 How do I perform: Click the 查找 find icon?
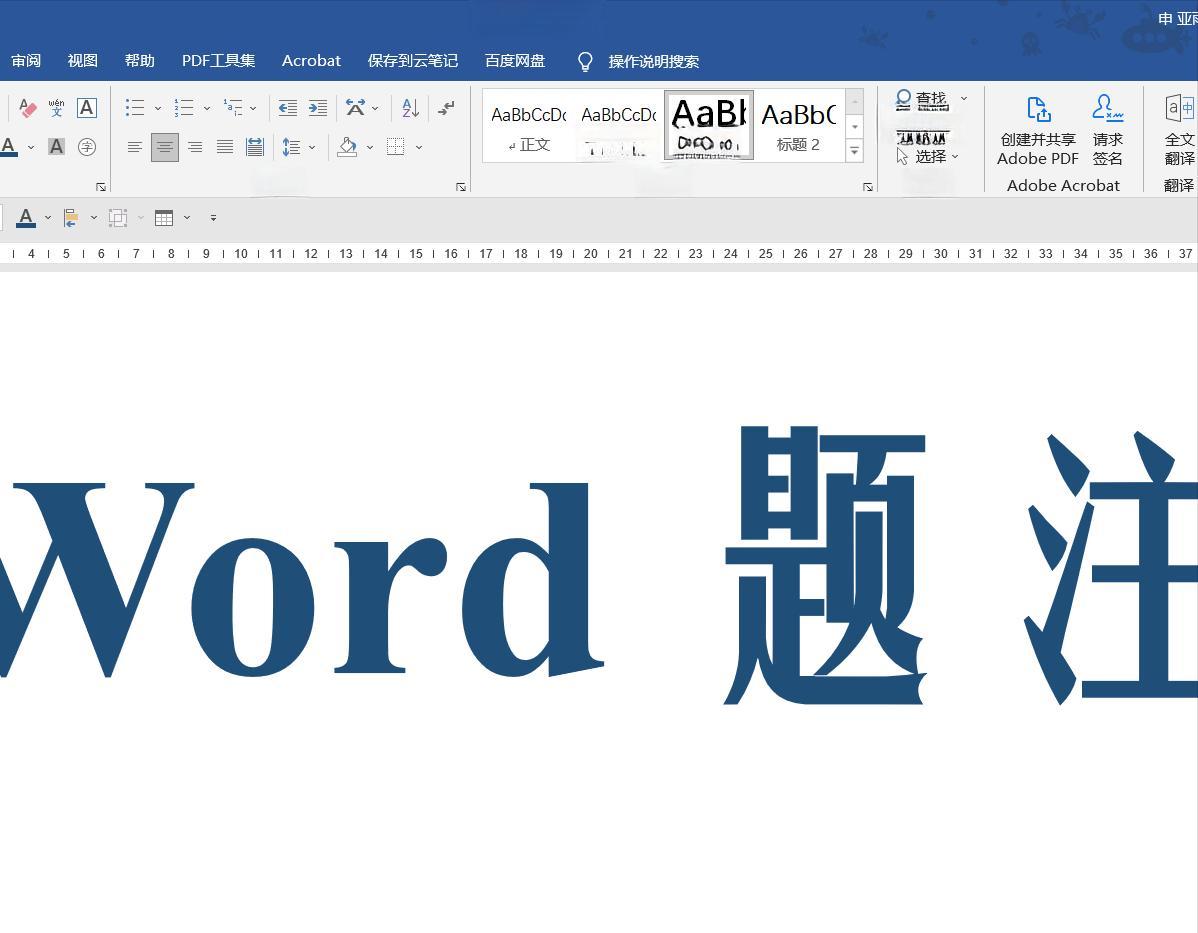[903, 99]
